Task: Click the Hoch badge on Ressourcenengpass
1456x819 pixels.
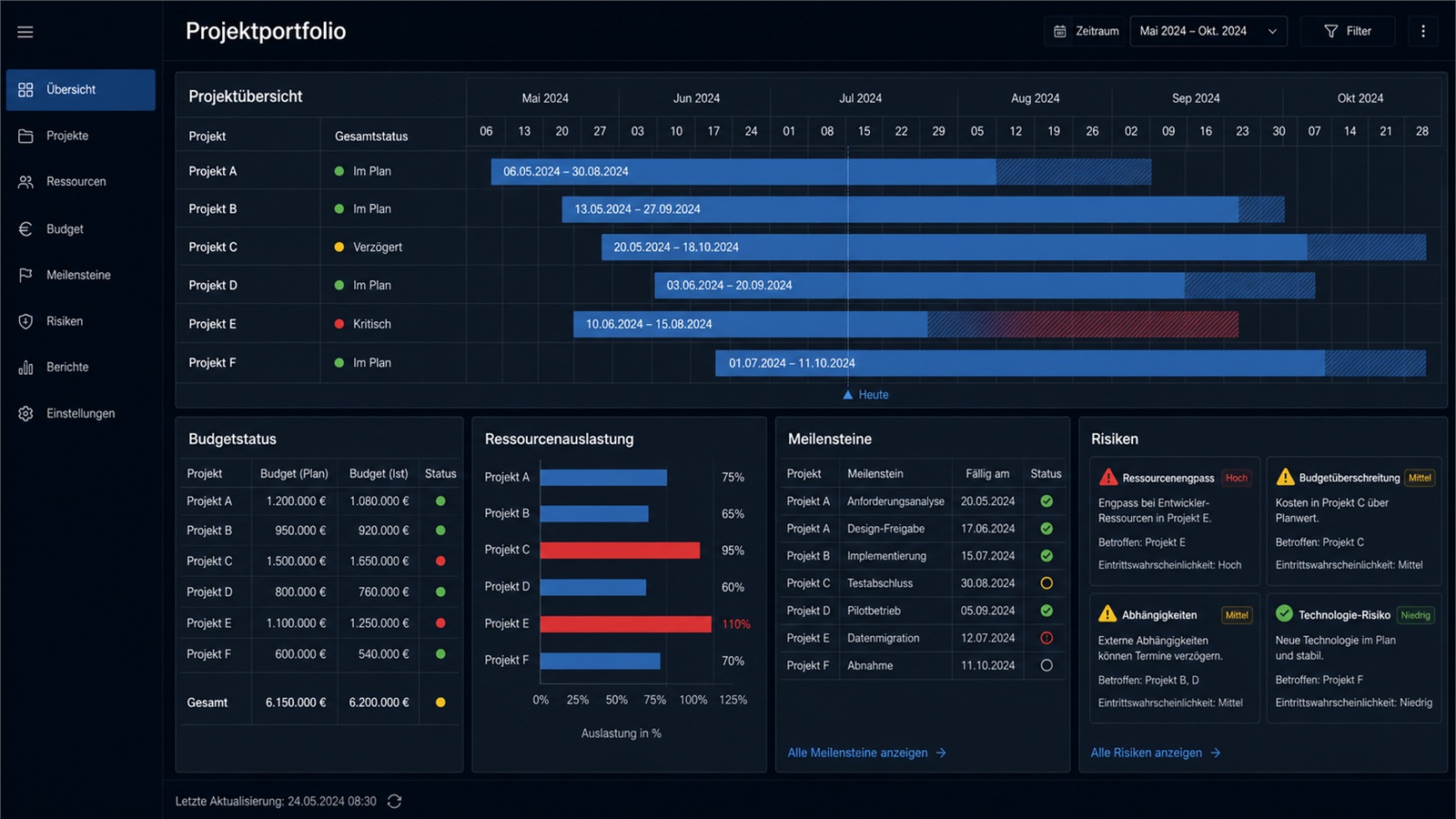Action: pyautogui.click(x=1237, y=478)
